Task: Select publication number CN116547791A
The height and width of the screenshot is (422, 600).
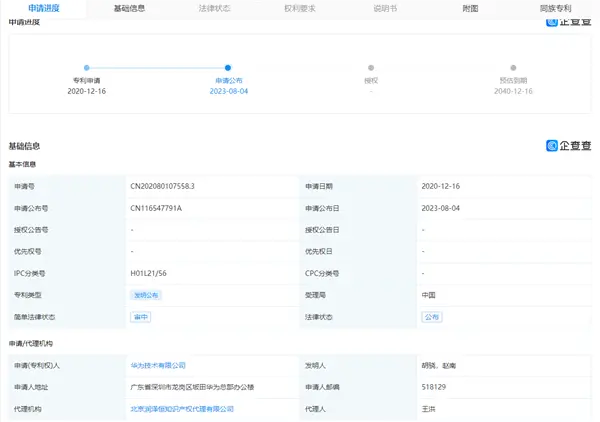Action: (156, 208)
